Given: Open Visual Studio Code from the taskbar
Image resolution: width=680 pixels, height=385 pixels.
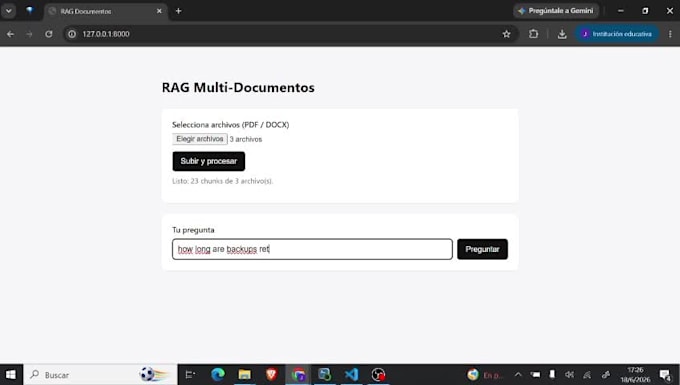Looking at the screenshot, I should pos(351,375).
